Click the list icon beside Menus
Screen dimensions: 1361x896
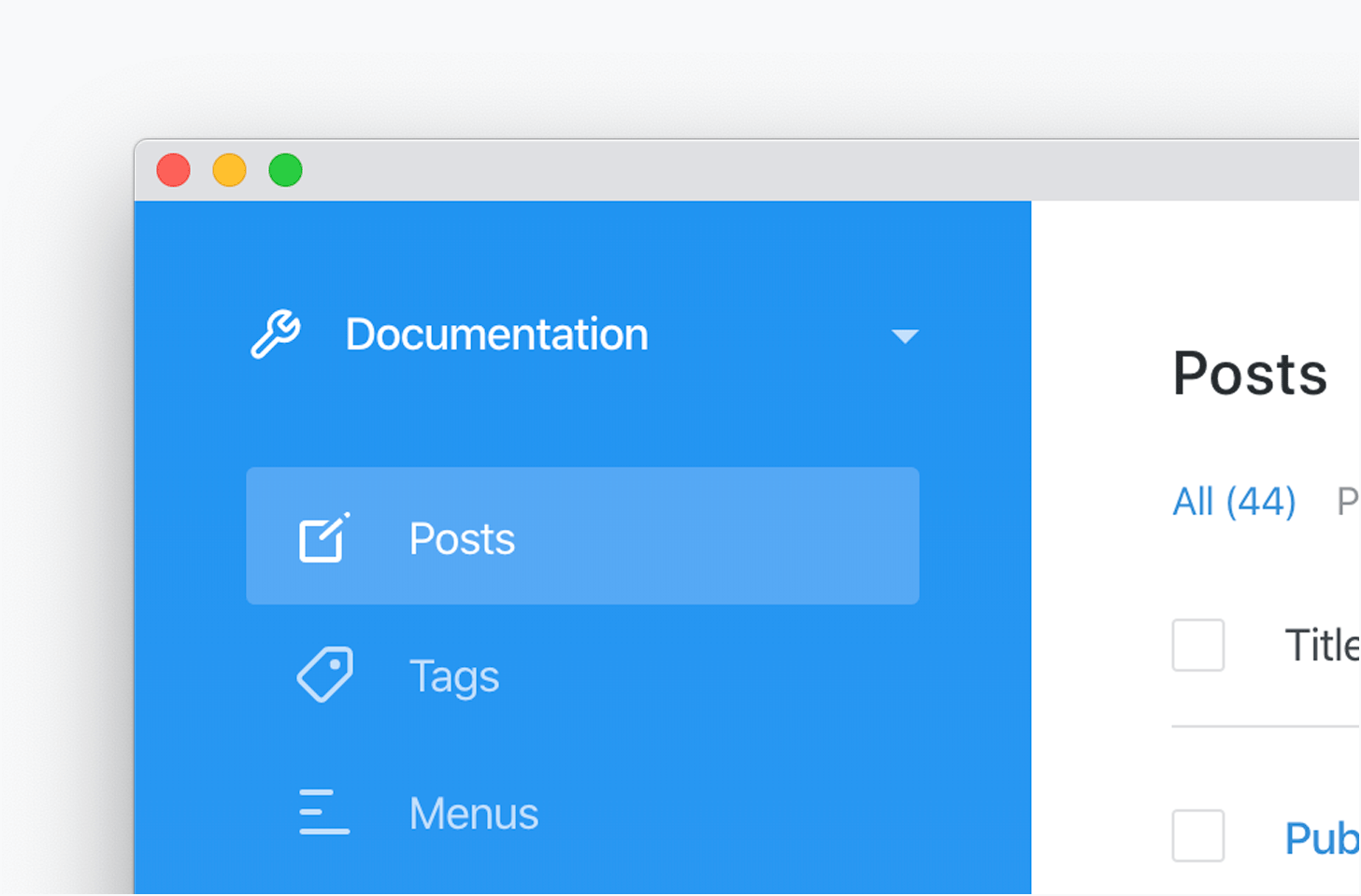click(x=322, y=812)
